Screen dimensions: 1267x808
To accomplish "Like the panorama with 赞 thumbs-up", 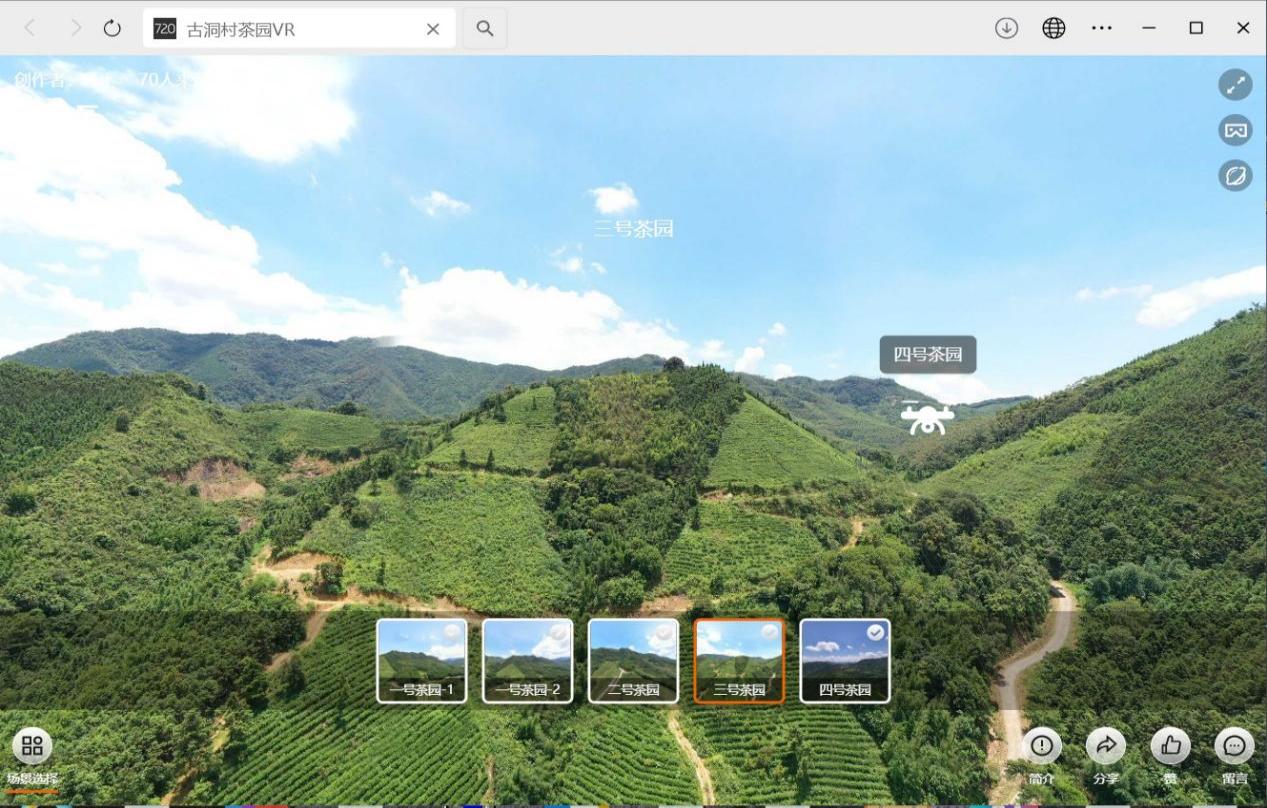I will tap(1170, 746).
